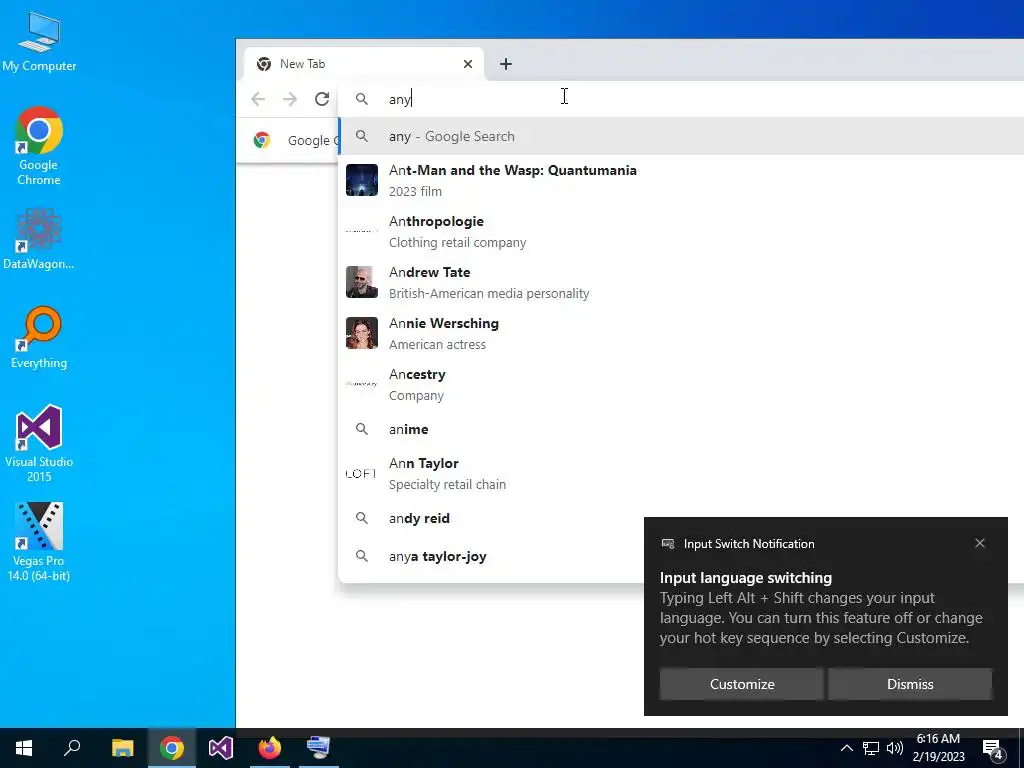Click magnifier icon beside 'anya taylor-joy'
The width and height of the screenshot is (1024, 768).
tap(362, 556)
